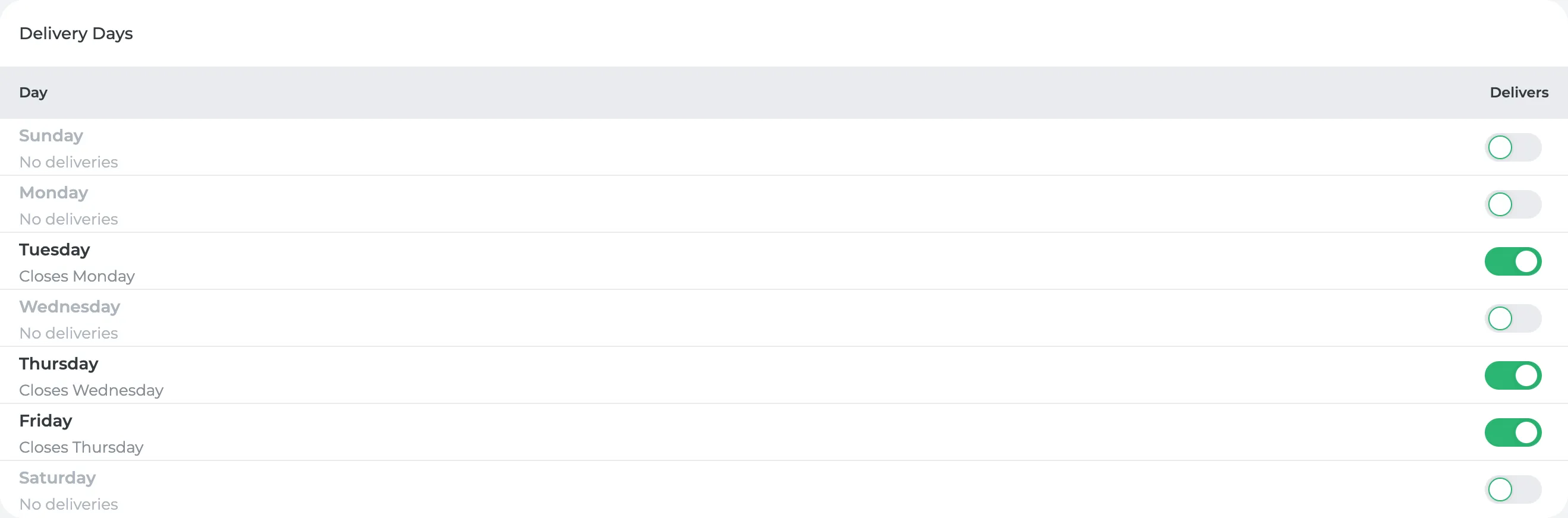Select the Thursday row label

pos(58,364)
